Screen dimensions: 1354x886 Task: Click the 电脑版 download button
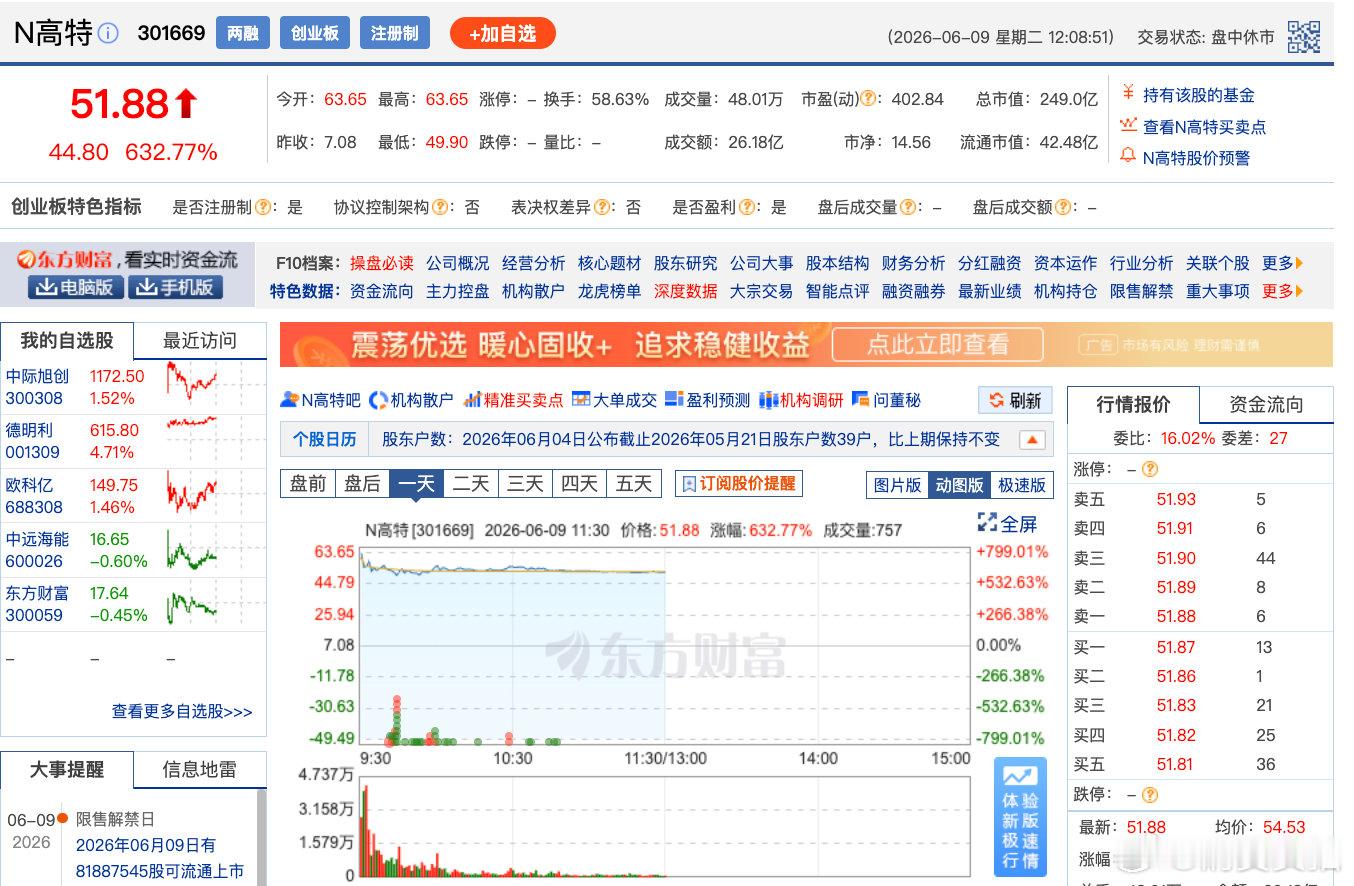click(x=76, y=287)
